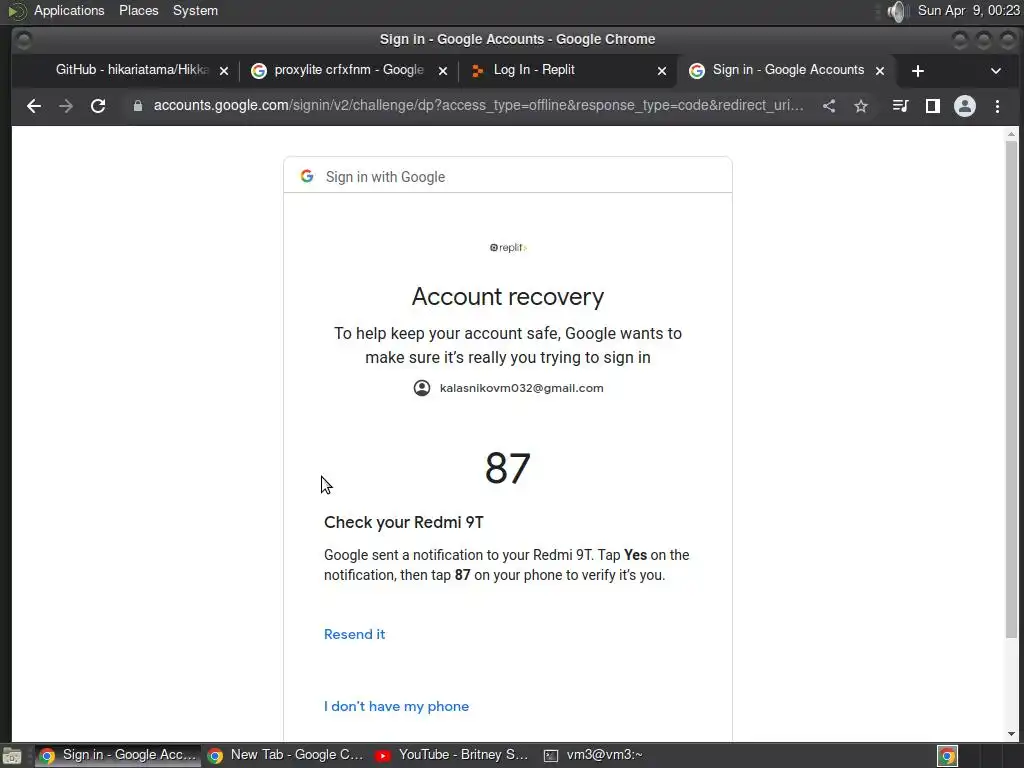Click the page vertical scrollbar
1024x768 pixels.
point(1011,389)
